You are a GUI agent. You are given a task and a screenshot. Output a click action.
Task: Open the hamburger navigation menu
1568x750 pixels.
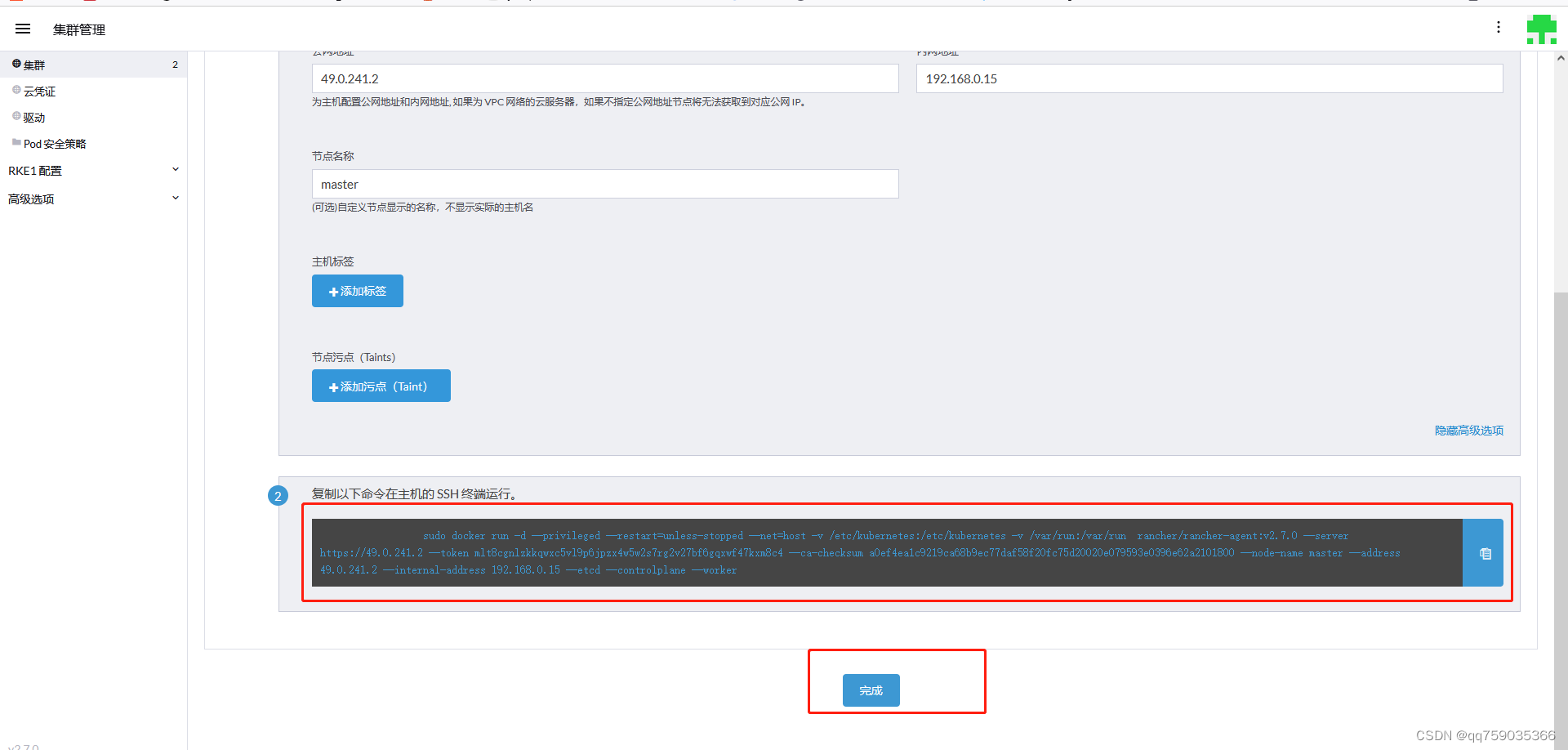tap(23, 29)
